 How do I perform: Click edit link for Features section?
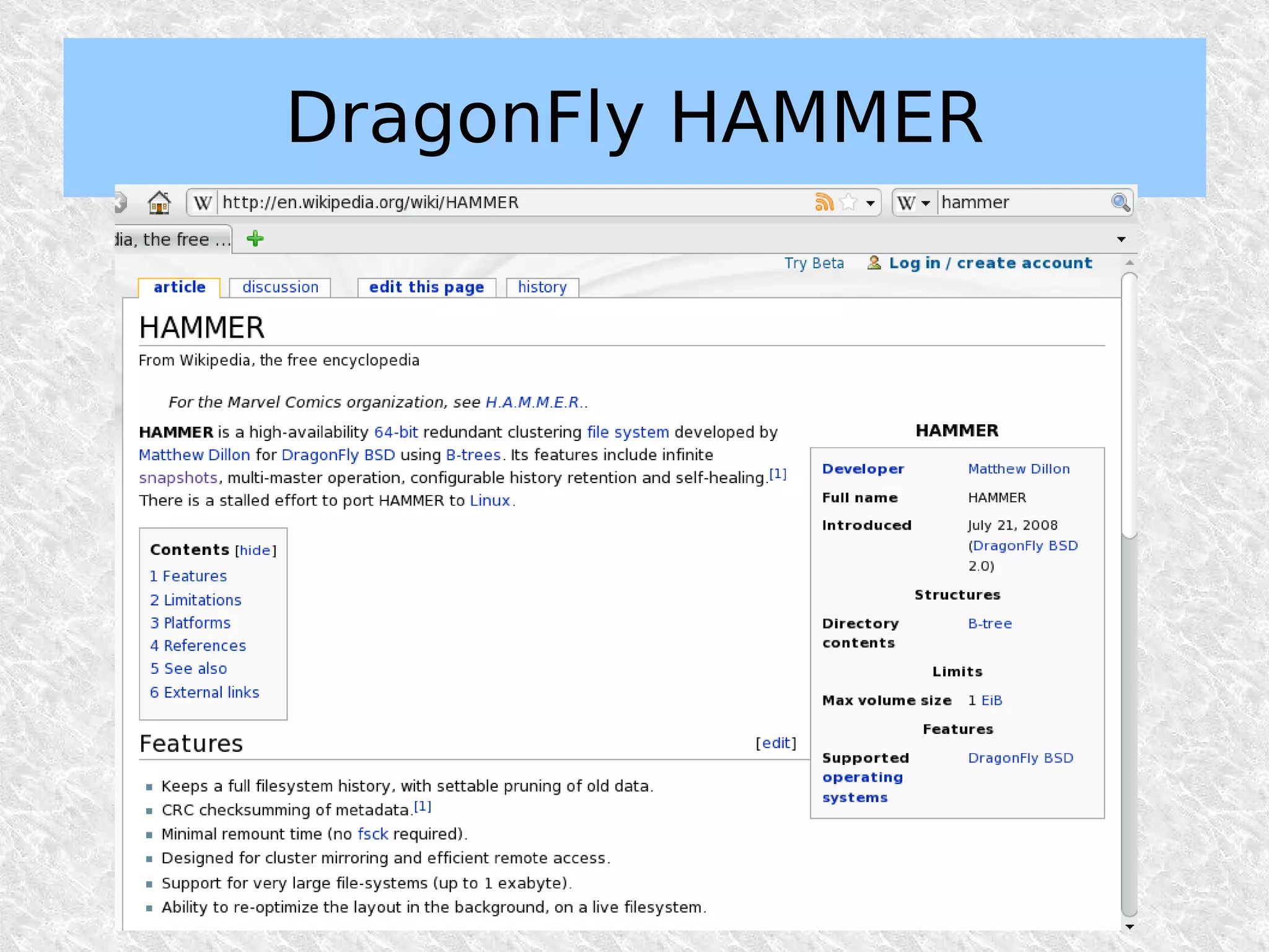(776, 743)
